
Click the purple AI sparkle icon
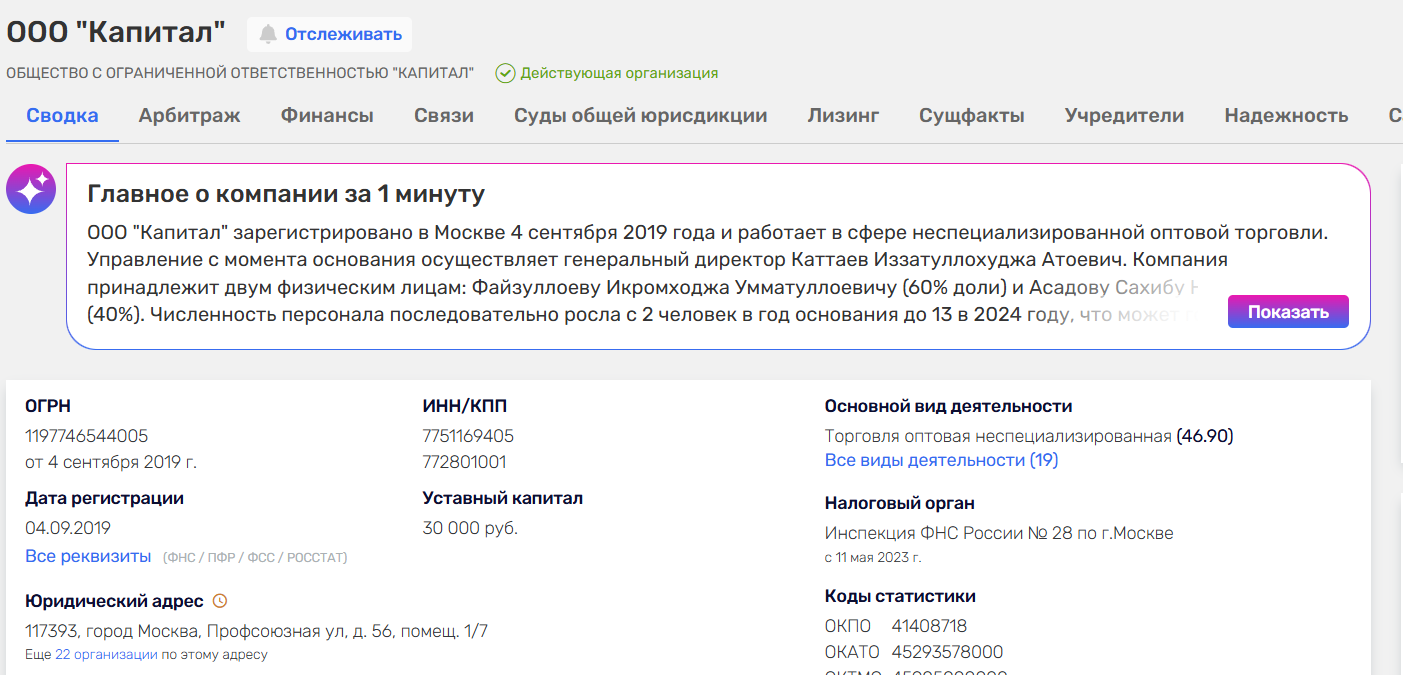click(x=31, y=189)
